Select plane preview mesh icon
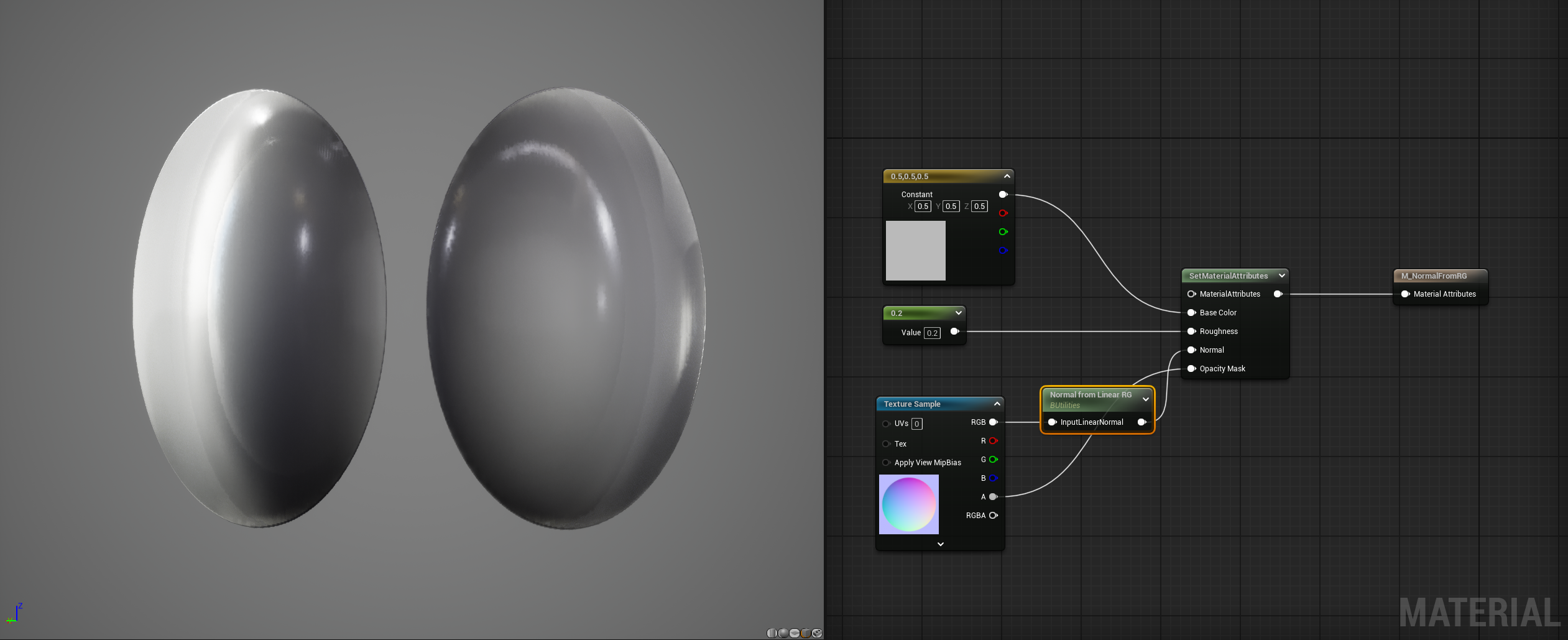Image resolution: width=1568 pixels, height=640 pixels. point(795,633)
